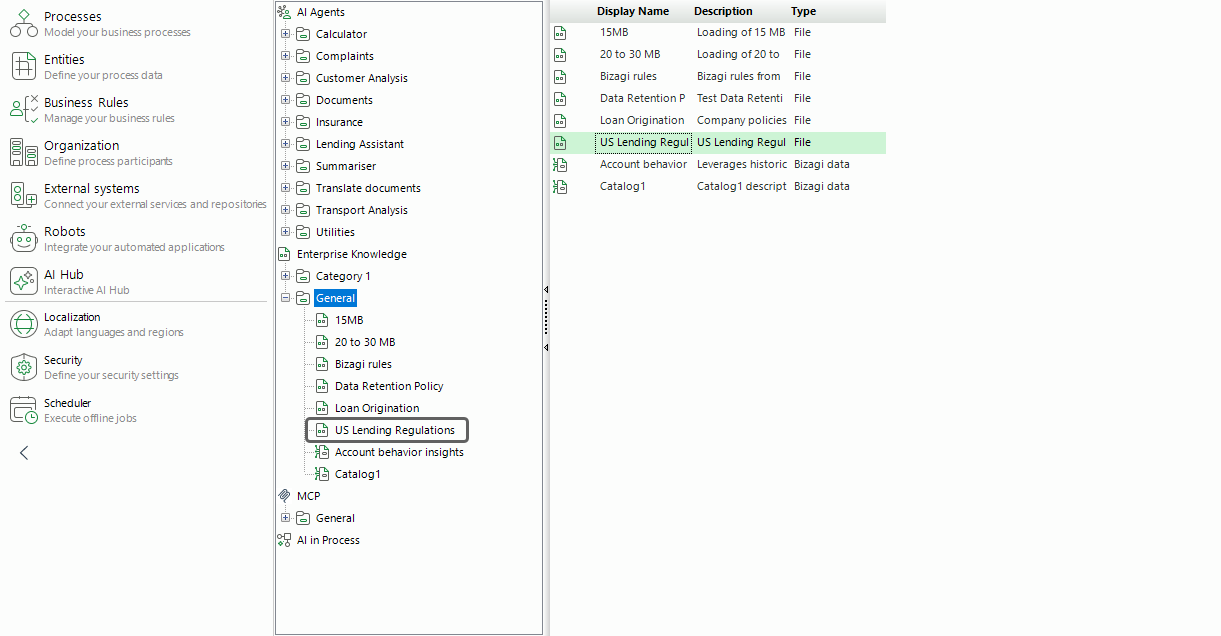Viewport: 1221px width, 636px height.
Task: Open the Organization module icon
Action: point(24,153)
